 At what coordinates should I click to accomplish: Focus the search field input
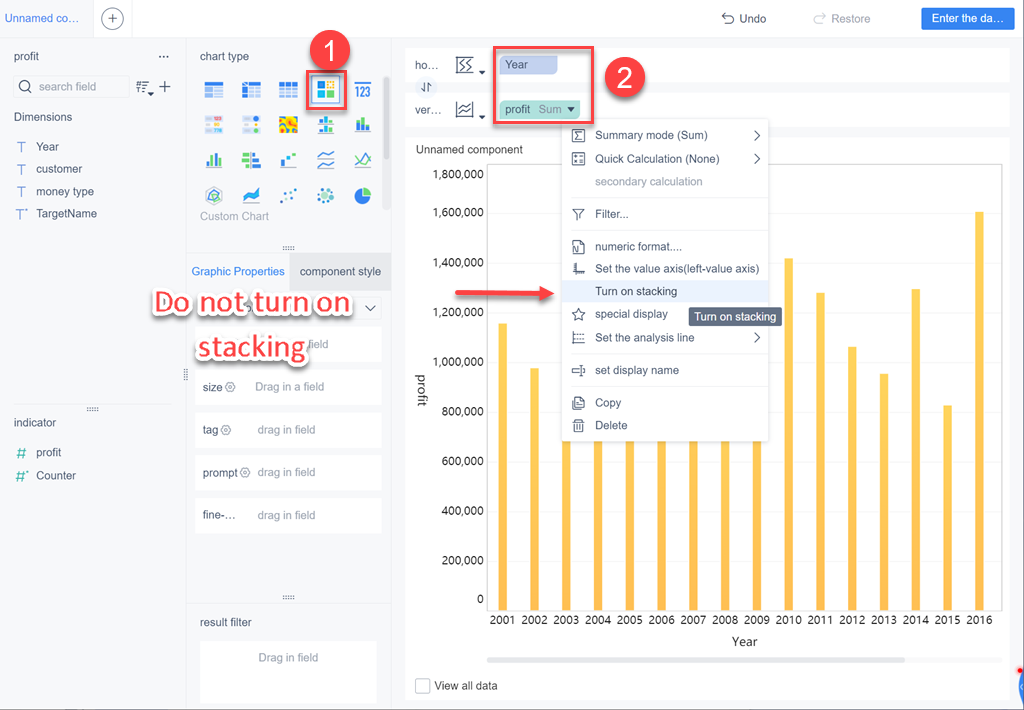[71, 87]
